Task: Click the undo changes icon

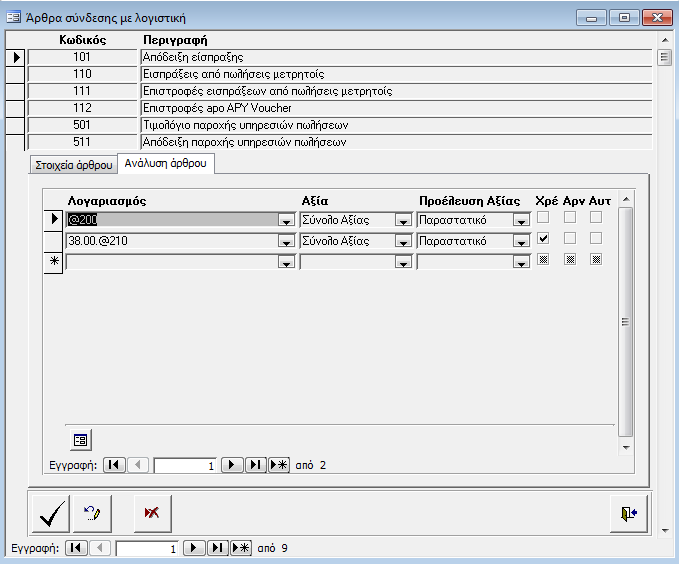Action: [92, 514]
